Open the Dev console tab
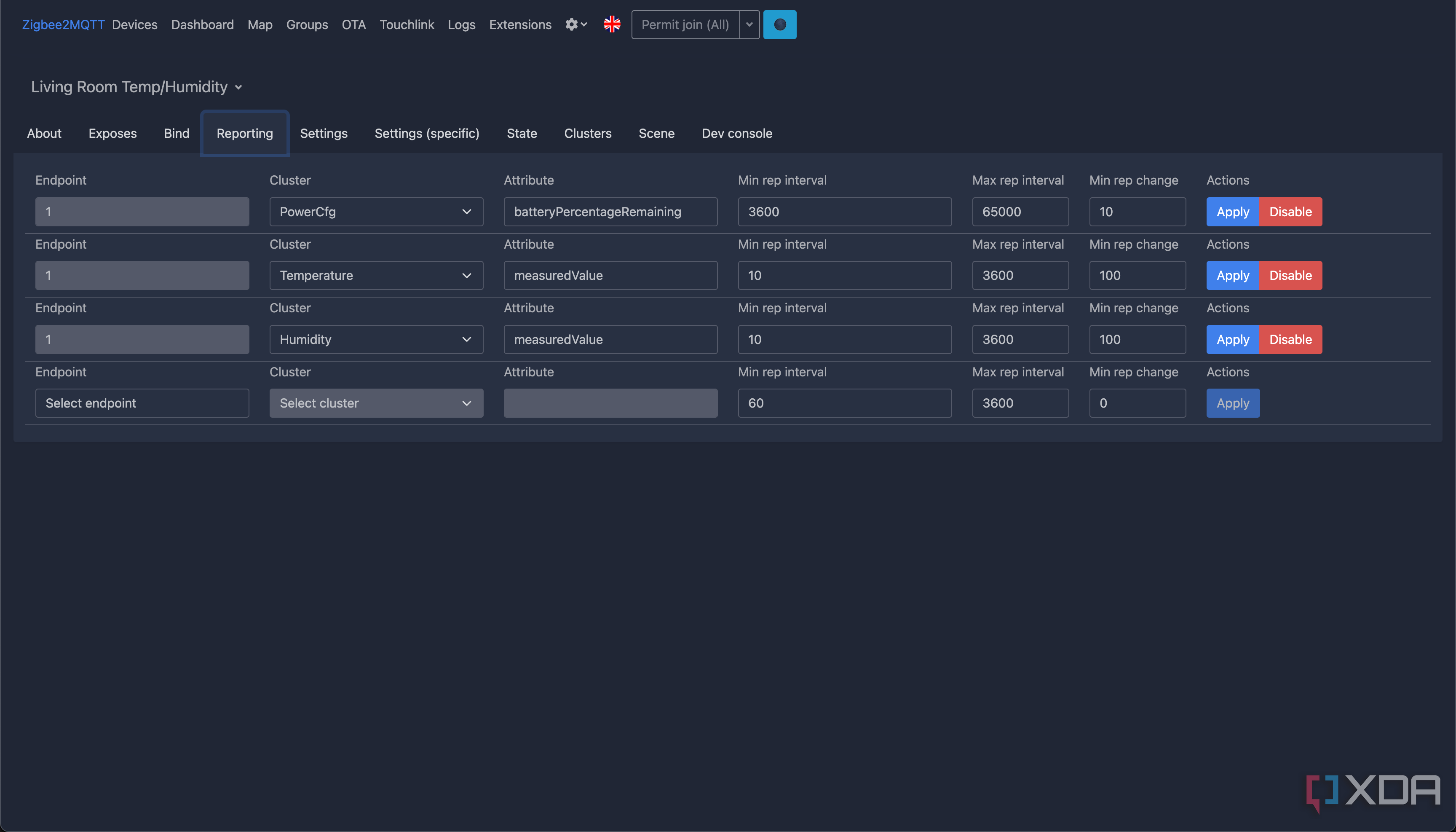 coord(737,133)
